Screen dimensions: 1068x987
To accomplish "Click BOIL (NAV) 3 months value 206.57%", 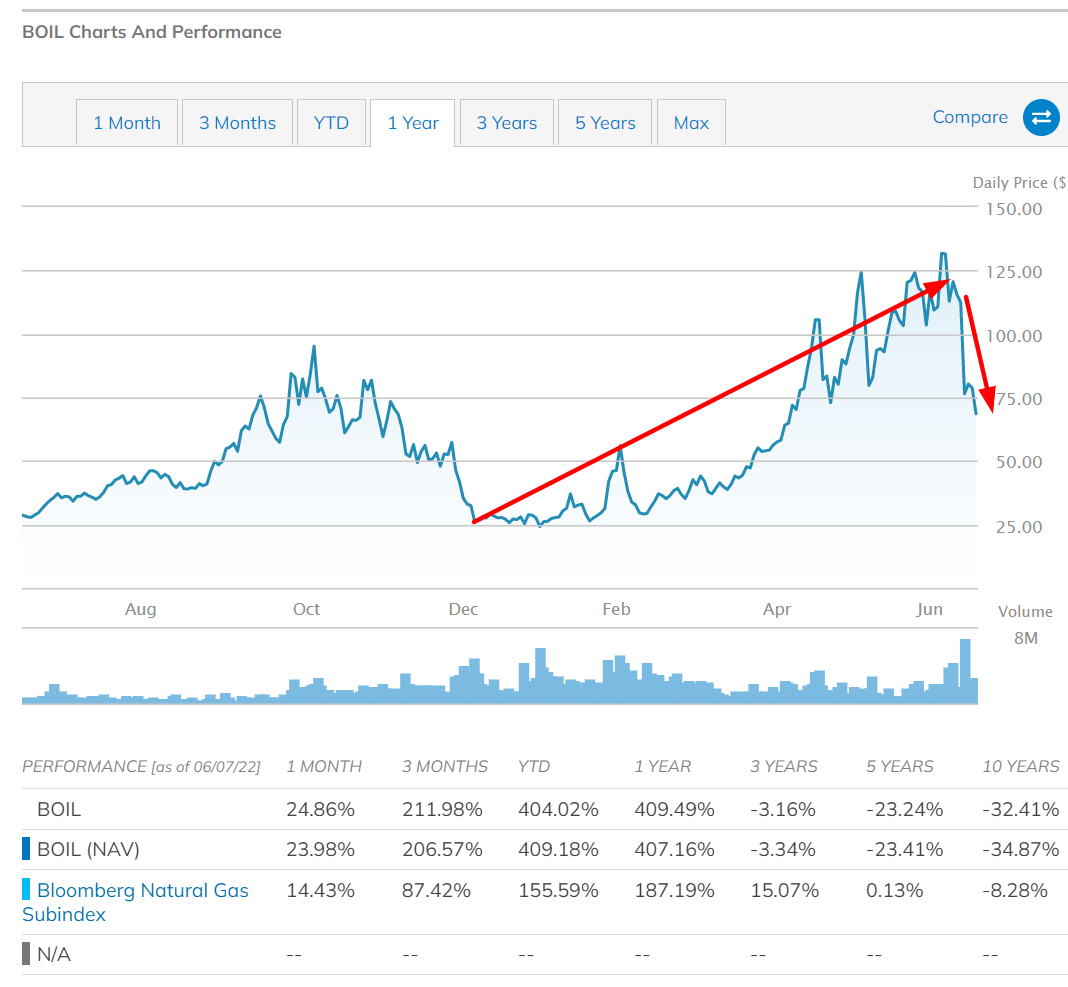I will click(442, 849).
